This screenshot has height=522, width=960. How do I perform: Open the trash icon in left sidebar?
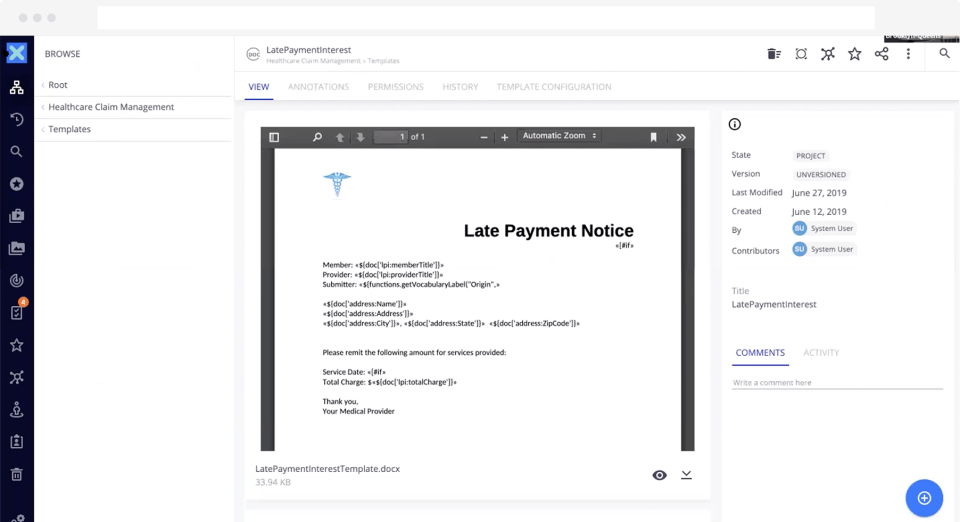click(x=17, y=474)
